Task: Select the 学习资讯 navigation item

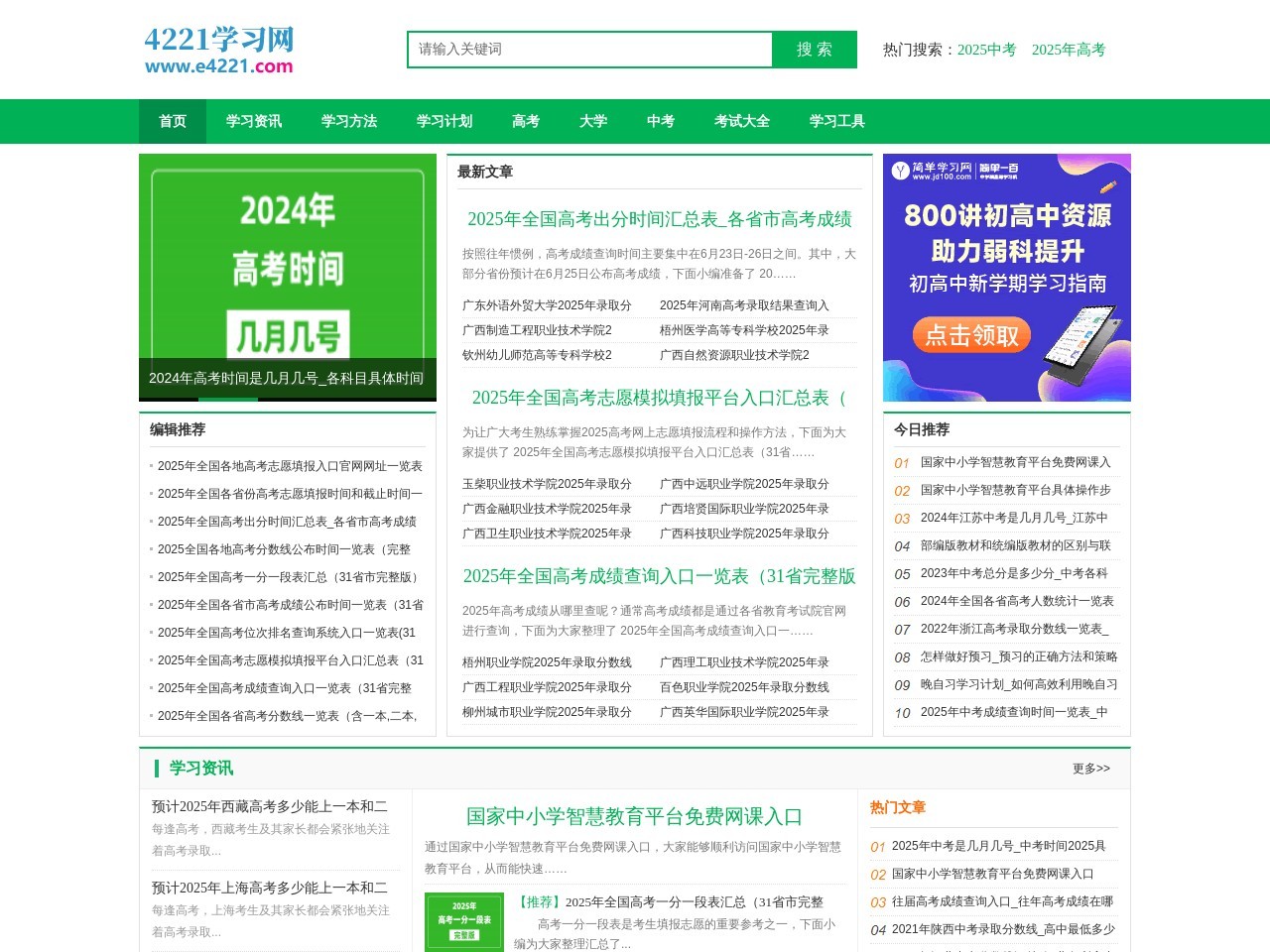Action: click(254, 121)
